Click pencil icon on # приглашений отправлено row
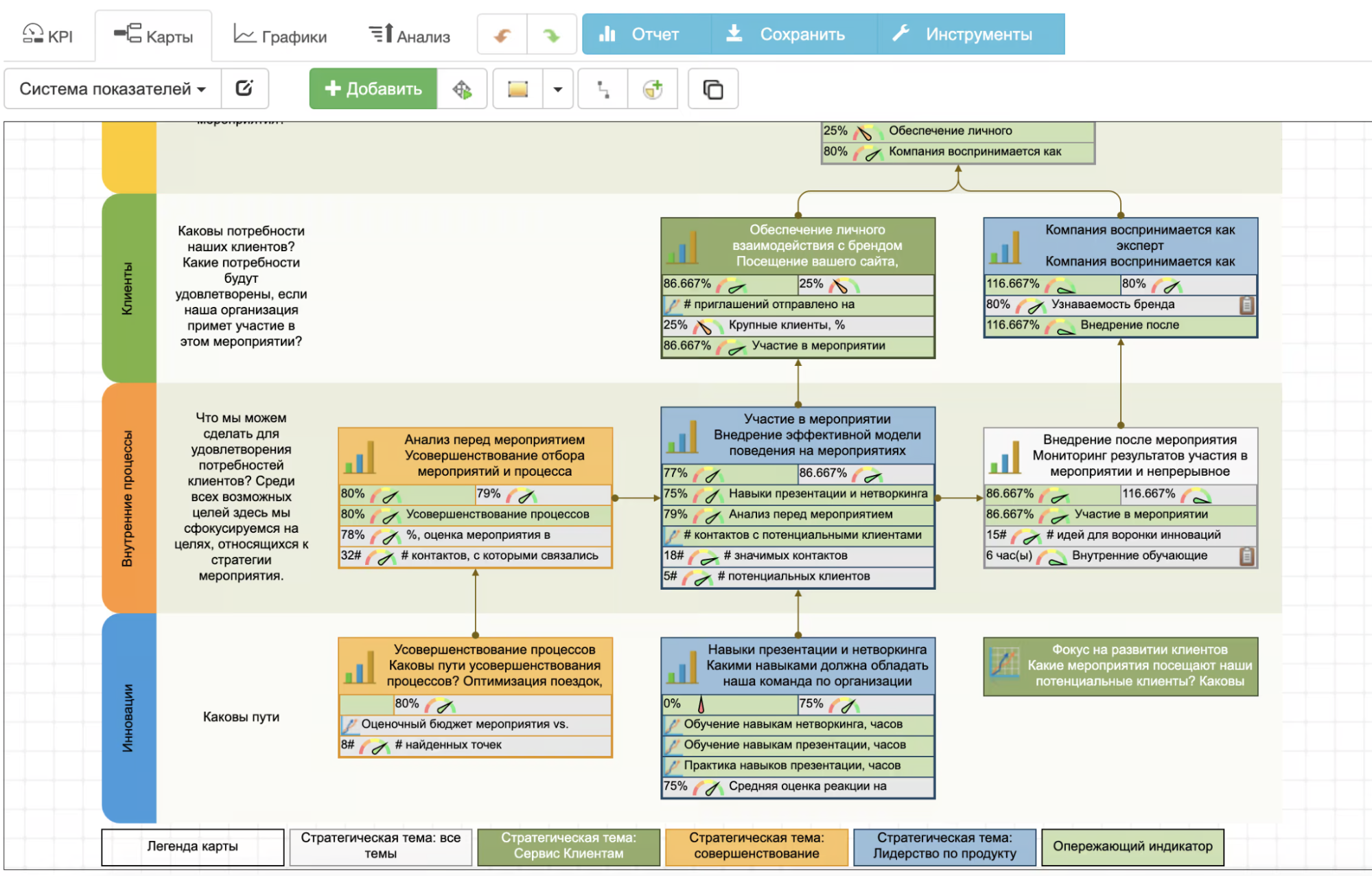1372x876 pixels. click(672, 305)
